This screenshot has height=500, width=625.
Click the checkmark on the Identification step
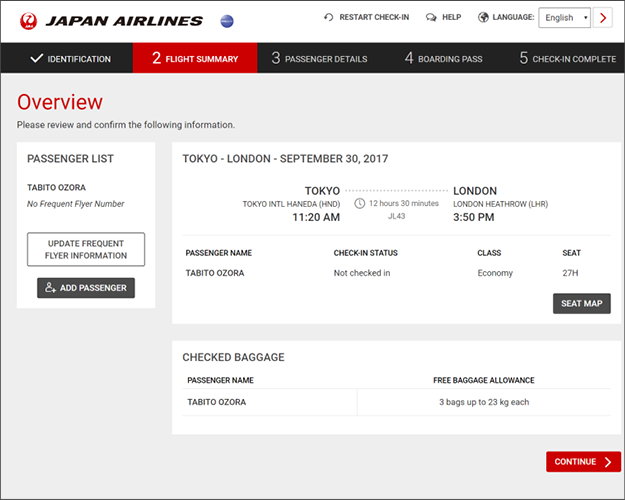pos(37,58)
